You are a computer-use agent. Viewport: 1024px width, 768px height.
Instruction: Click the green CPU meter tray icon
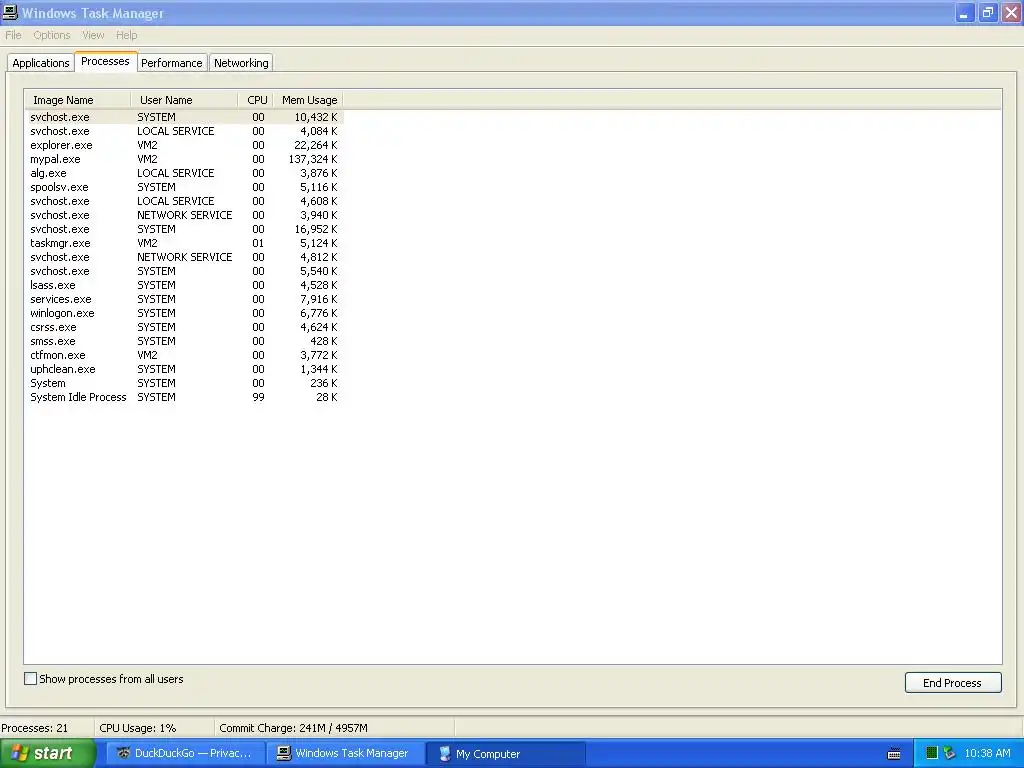point(932,753)
